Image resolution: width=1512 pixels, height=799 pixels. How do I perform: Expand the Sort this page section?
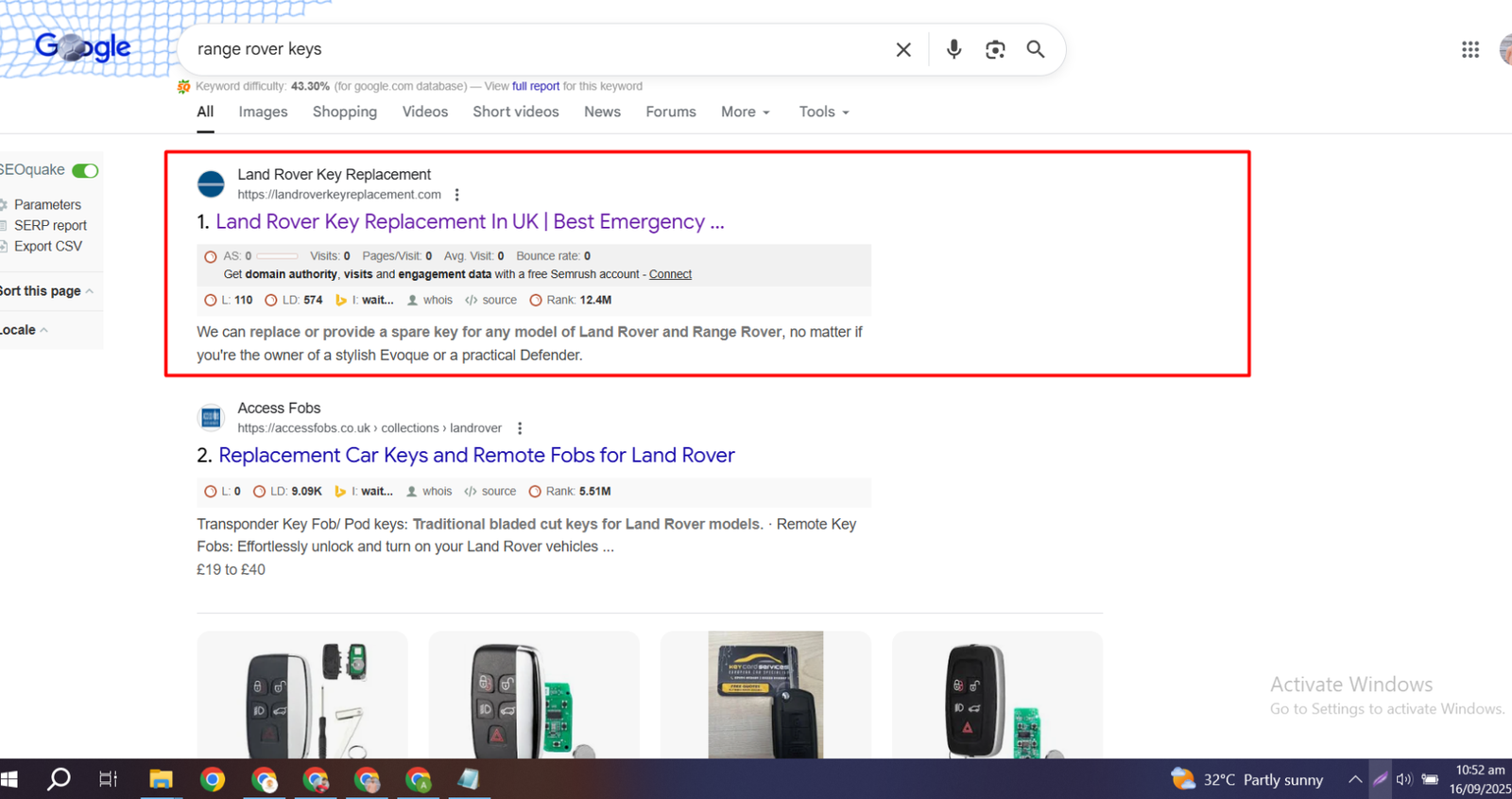click(45, 291)
